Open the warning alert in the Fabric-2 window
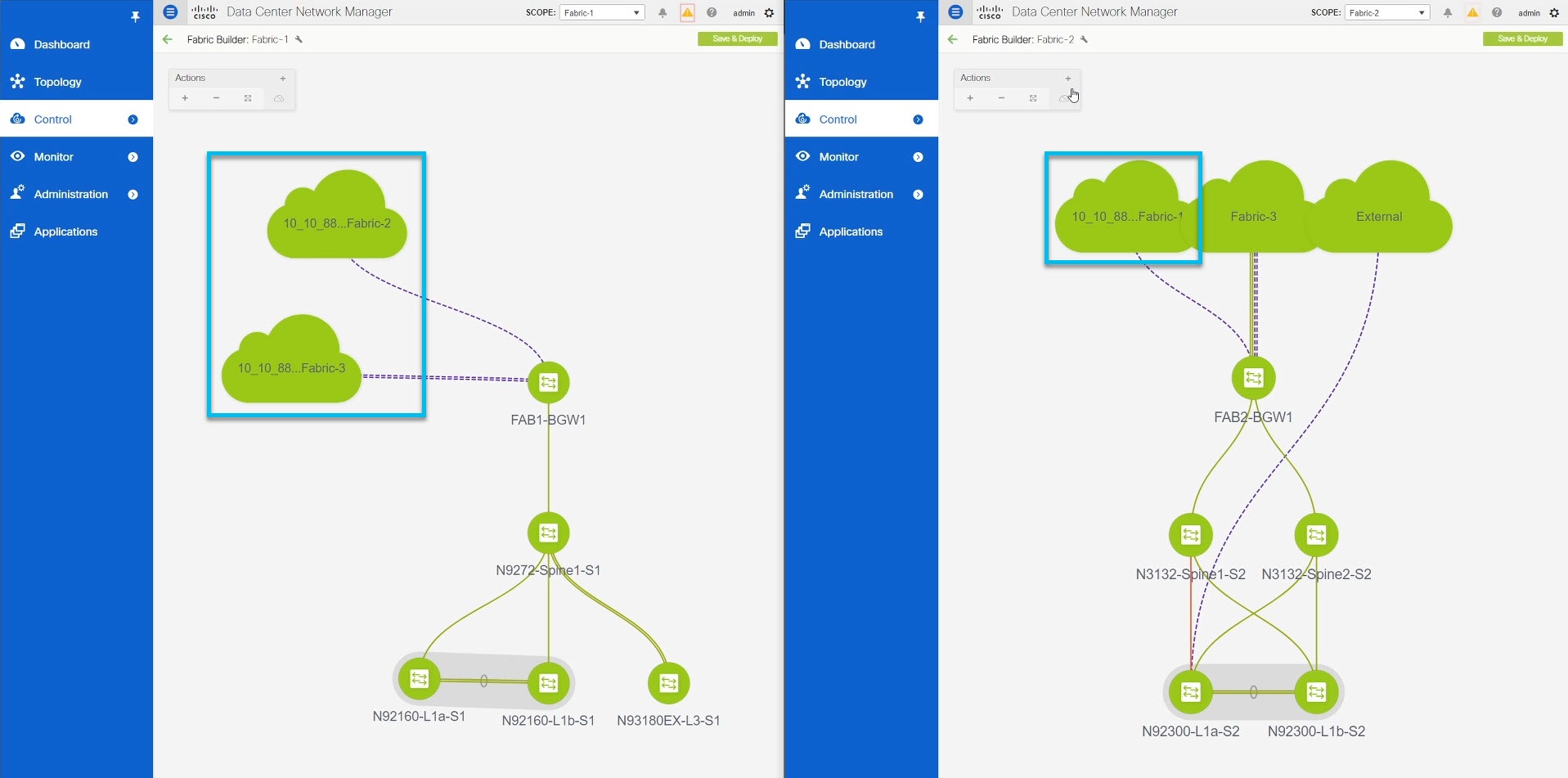1568x778 pixels. [x=1472, y=12]
